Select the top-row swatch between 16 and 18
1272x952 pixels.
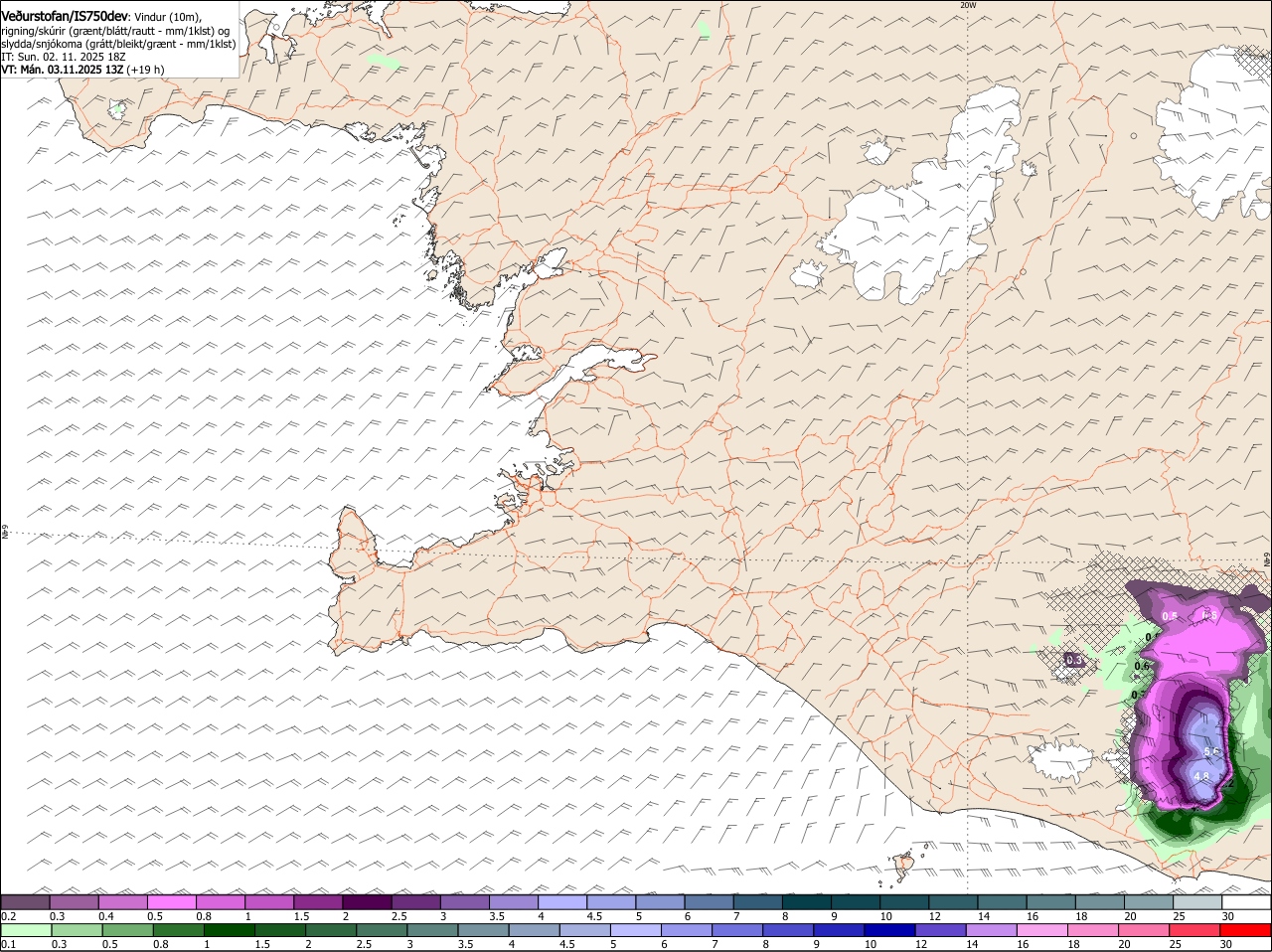[1052, 901]
